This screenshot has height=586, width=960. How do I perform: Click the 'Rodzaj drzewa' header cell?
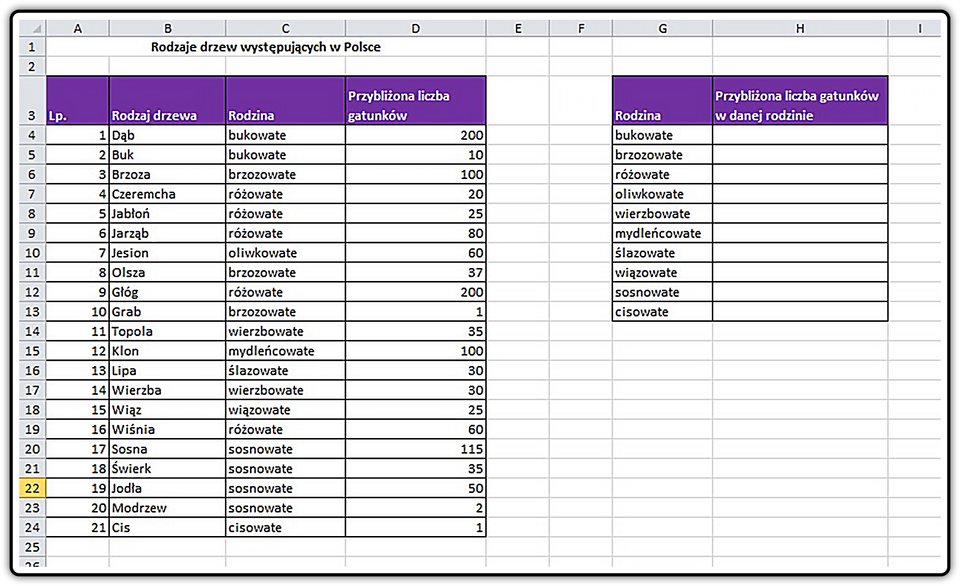[x=167, y=100]
